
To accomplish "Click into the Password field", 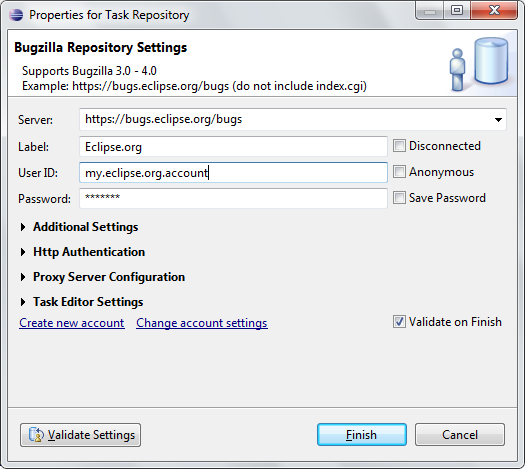I will pos(233,198).
